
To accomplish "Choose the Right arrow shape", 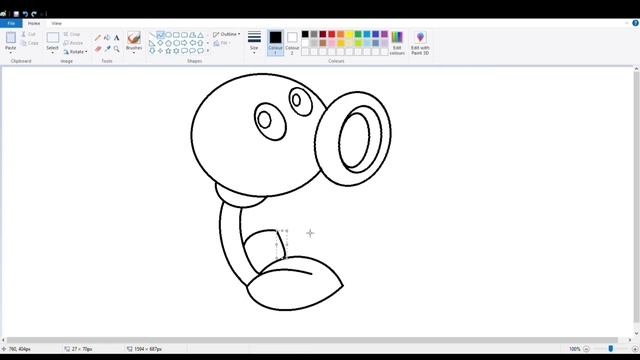I will [184, 43].
